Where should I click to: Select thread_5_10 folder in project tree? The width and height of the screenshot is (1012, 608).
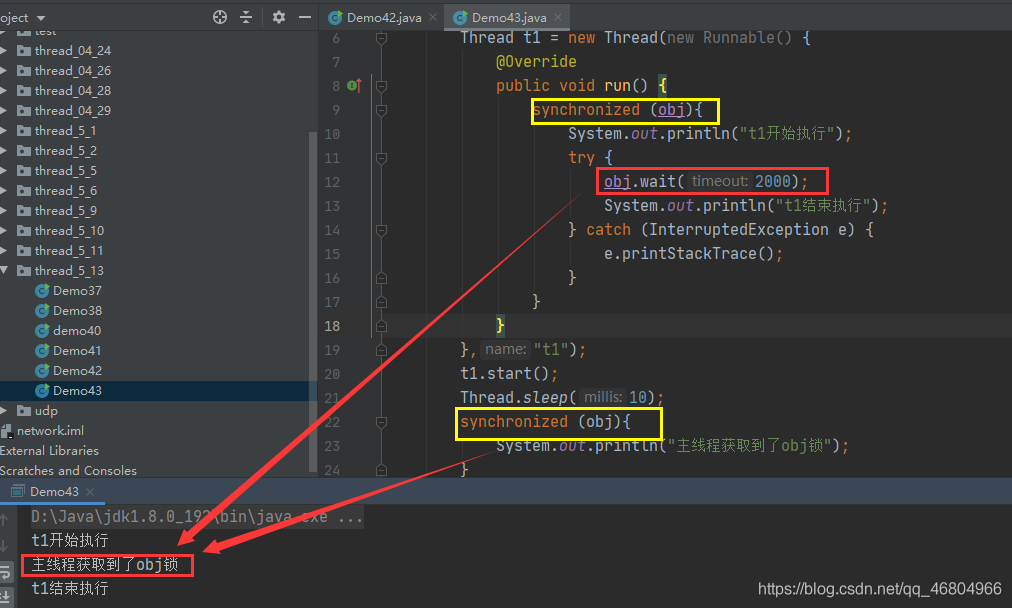[x=69, y=230]
